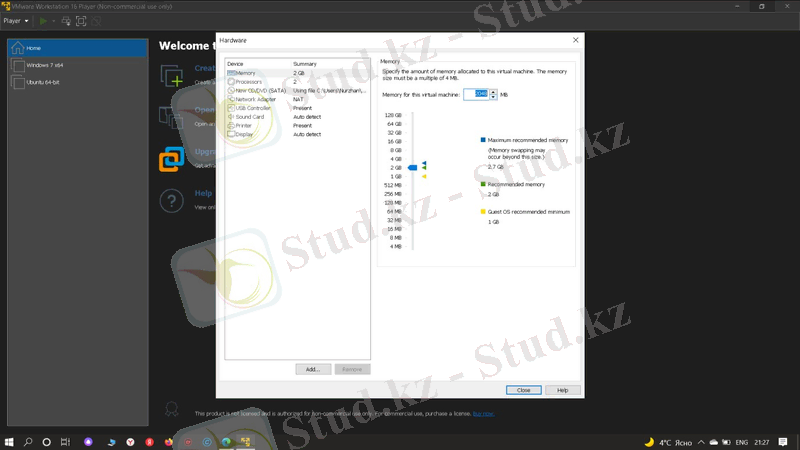Select the Memory device row

pos(297,73)
